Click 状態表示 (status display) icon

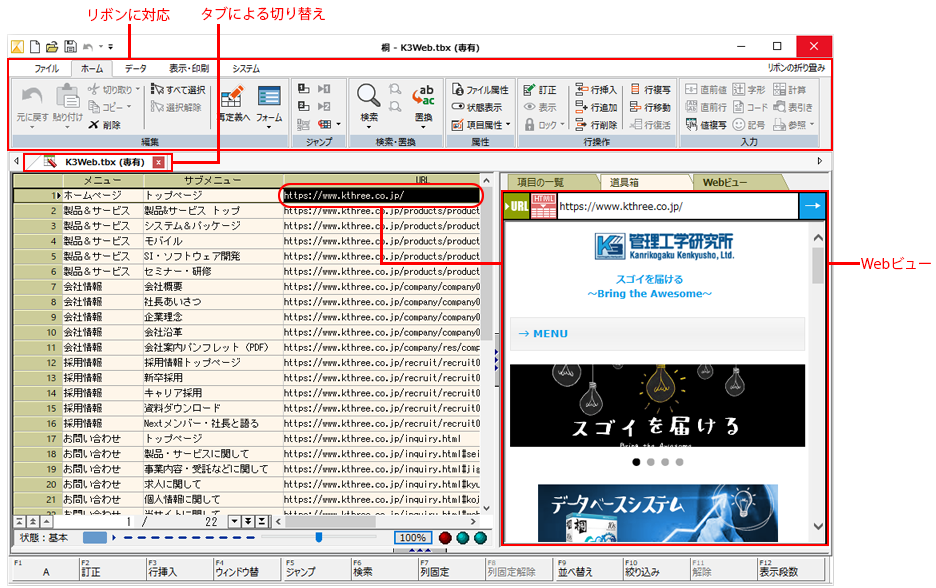tap(458, 107)
